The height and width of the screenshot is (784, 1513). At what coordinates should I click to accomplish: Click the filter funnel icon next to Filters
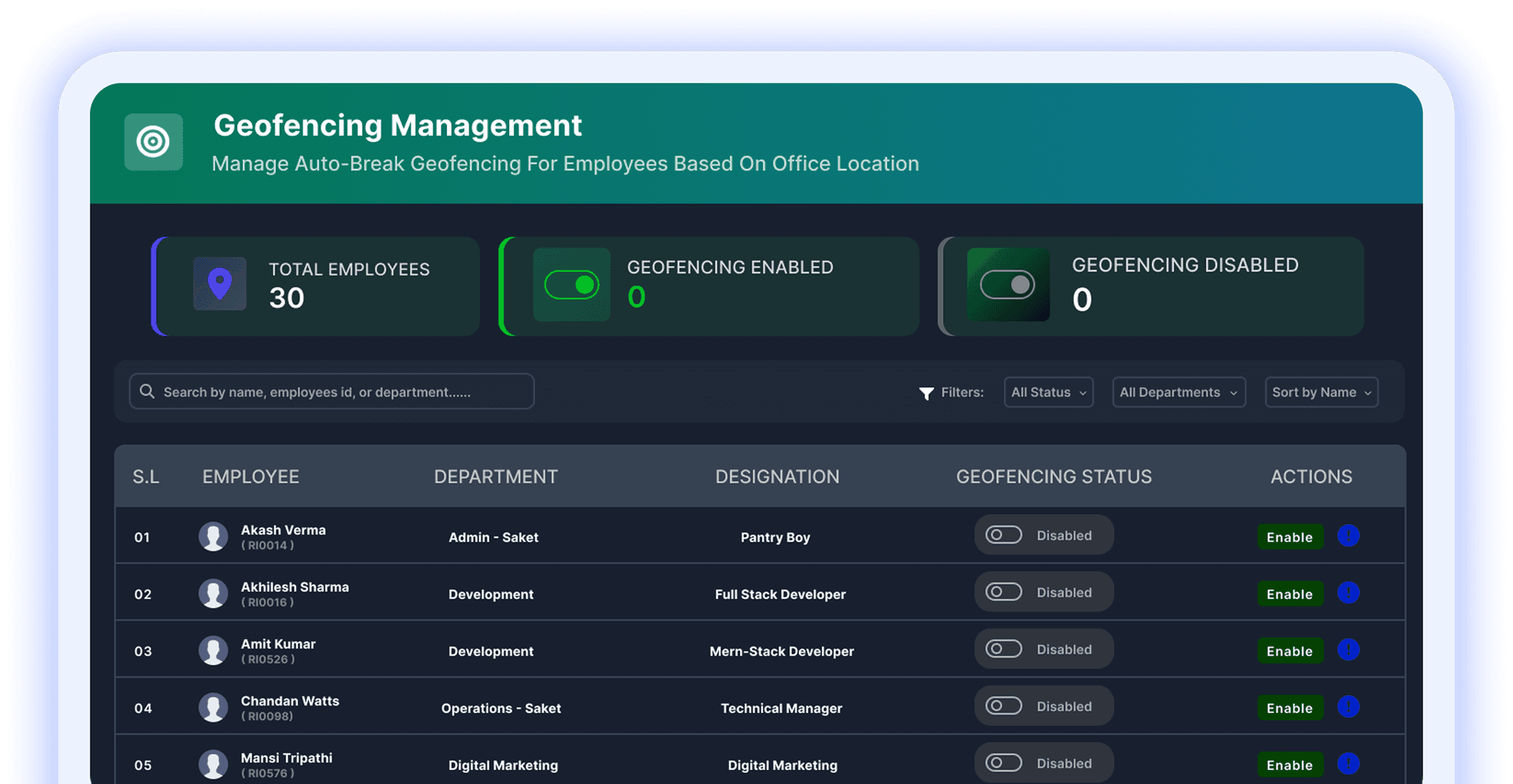coord(926,392)
